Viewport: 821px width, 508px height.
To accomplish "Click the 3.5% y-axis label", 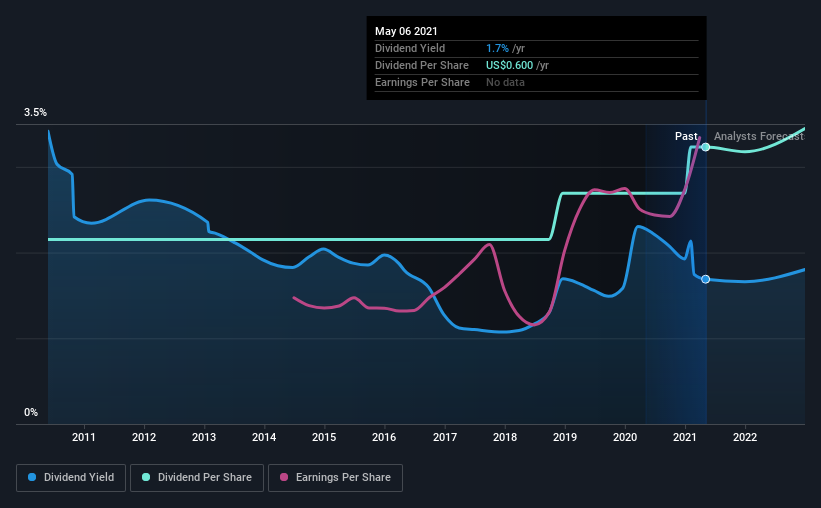I will (x=35, y=113).
